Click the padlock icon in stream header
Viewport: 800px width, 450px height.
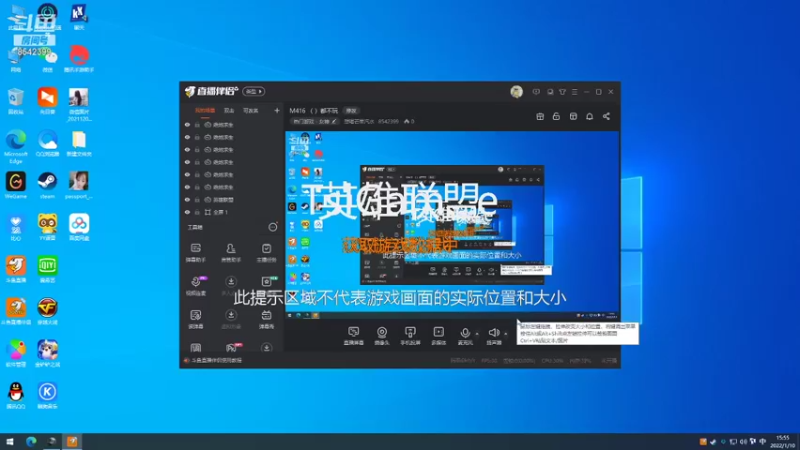click(x=556, y=116)
